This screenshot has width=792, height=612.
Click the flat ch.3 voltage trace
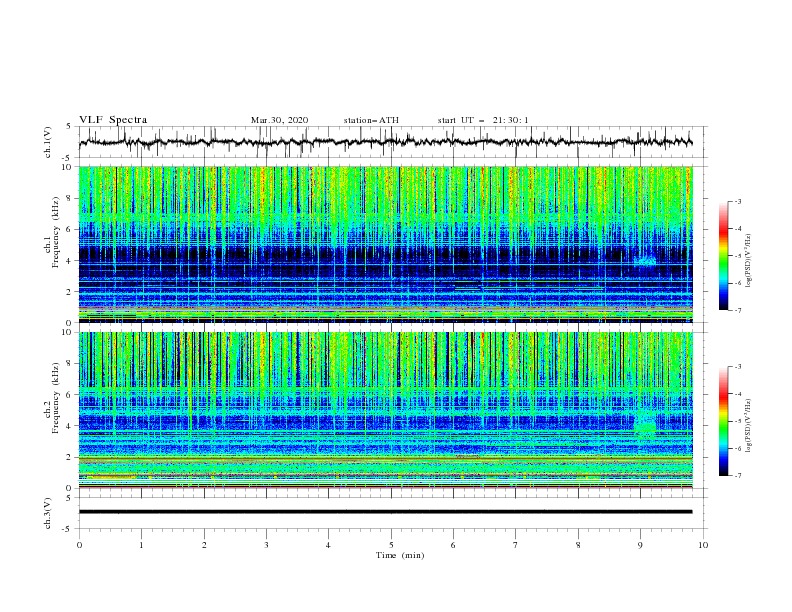[385, 512]
